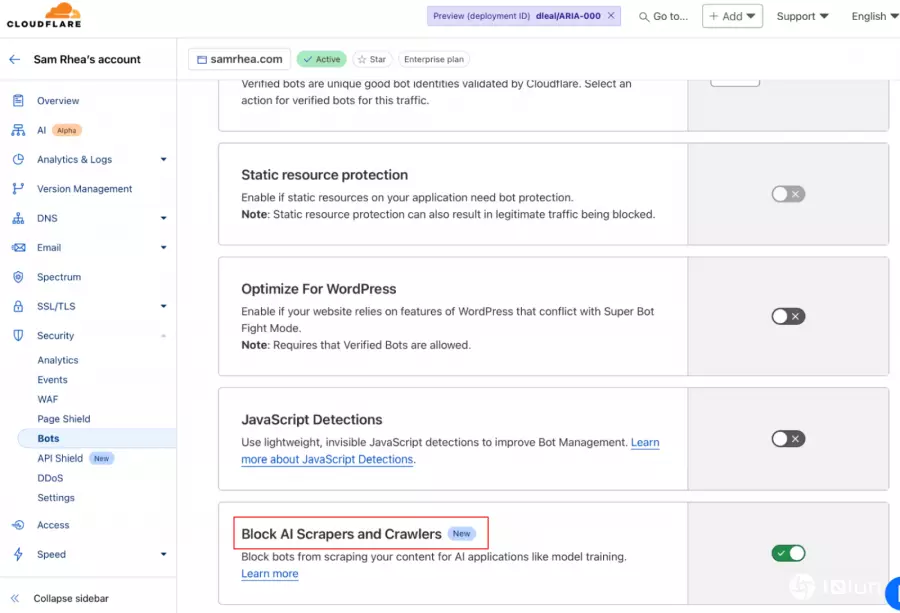Click the DNS network icon
The height and width of the screenshot is (613, 900).
click(x=18, y=218)
